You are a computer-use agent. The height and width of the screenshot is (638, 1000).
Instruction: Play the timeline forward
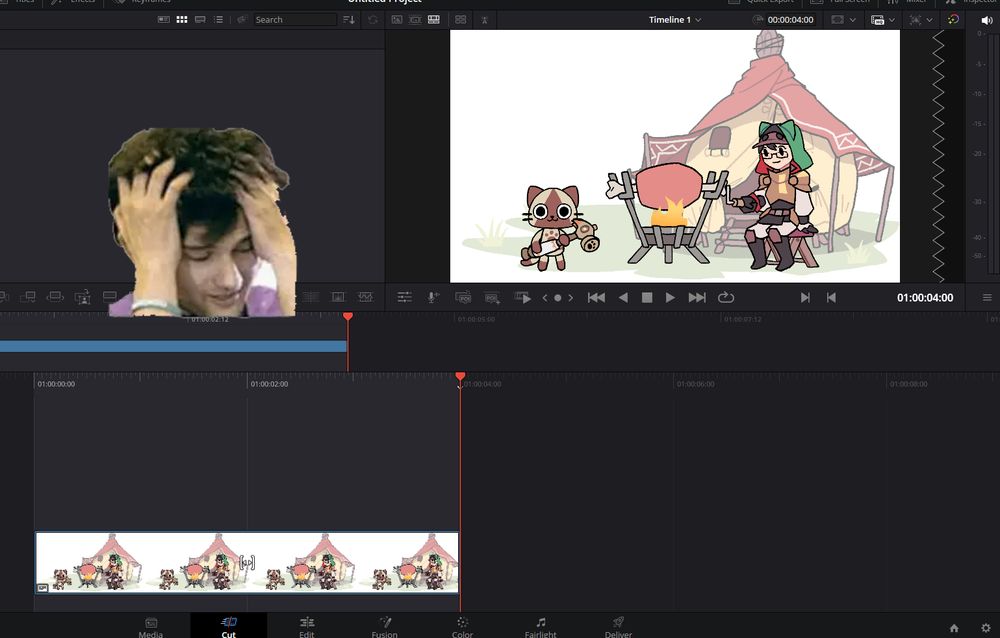(x=670, y=297)
